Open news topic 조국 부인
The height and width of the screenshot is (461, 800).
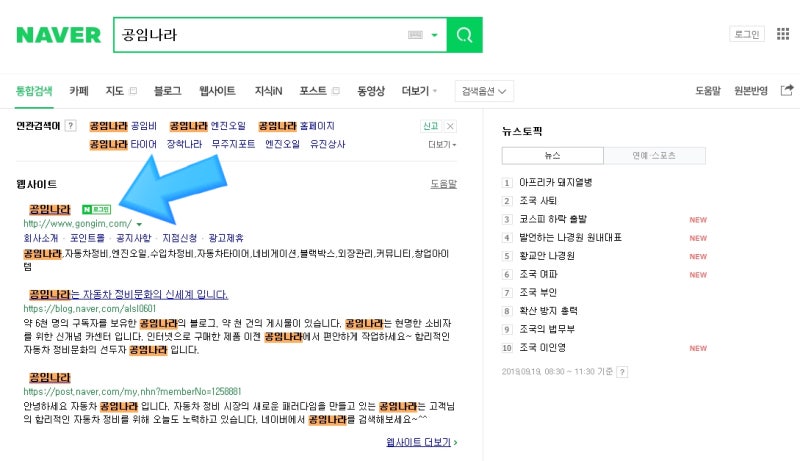(538, 293)
